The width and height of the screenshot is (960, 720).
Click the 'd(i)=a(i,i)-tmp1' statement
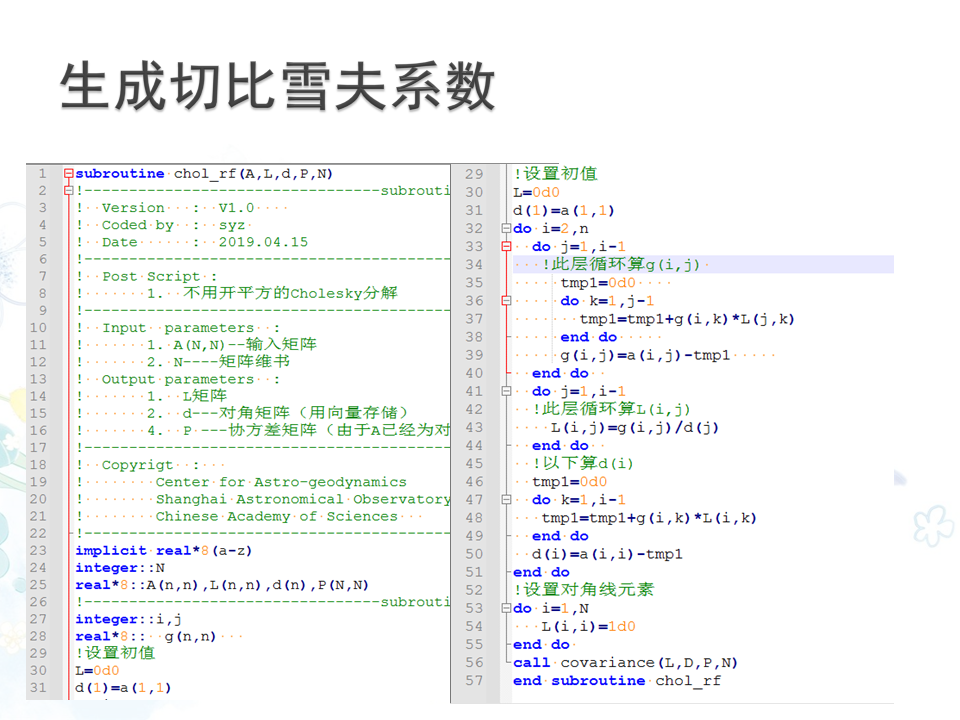tap(607, 554)
